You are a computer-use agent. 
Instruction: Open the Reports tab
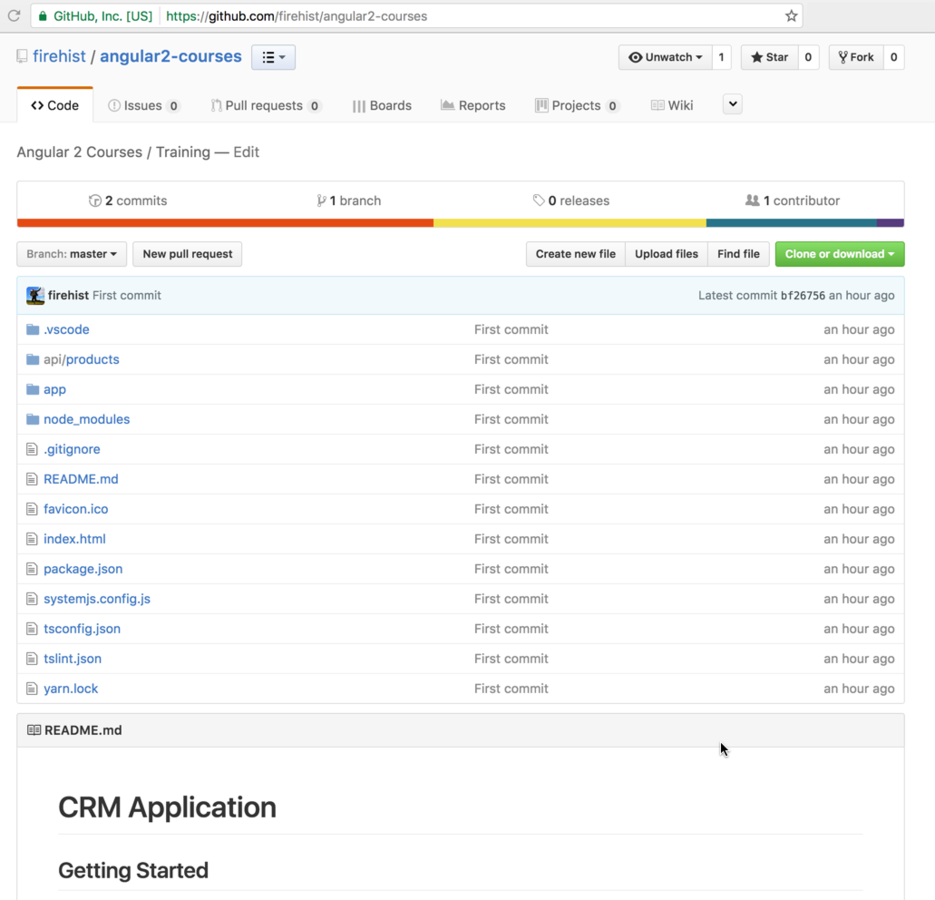coord(473,106)
